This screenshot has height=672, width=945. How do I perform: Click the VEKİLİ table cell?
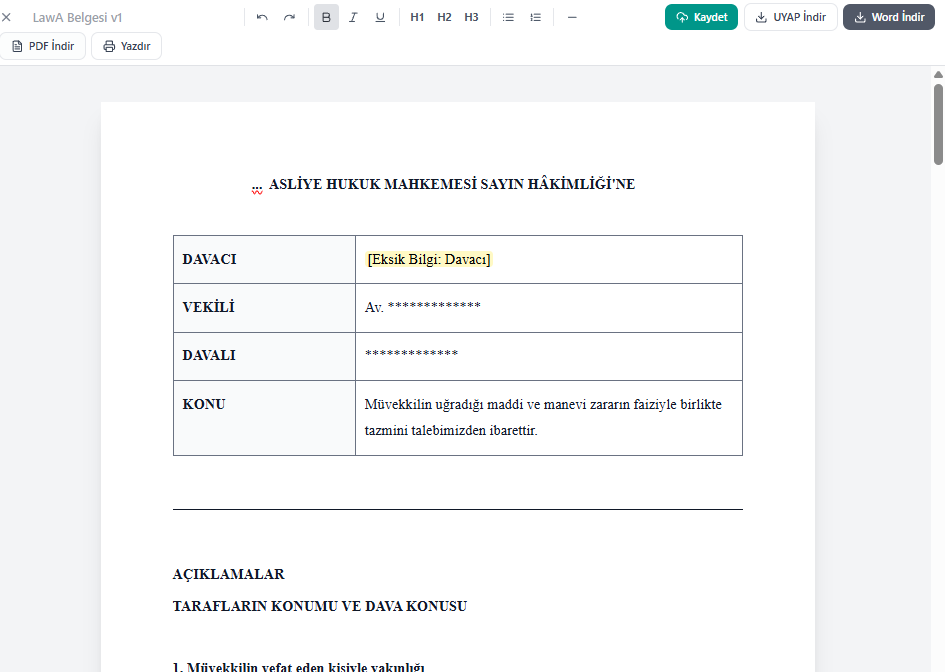click(265, 308)
